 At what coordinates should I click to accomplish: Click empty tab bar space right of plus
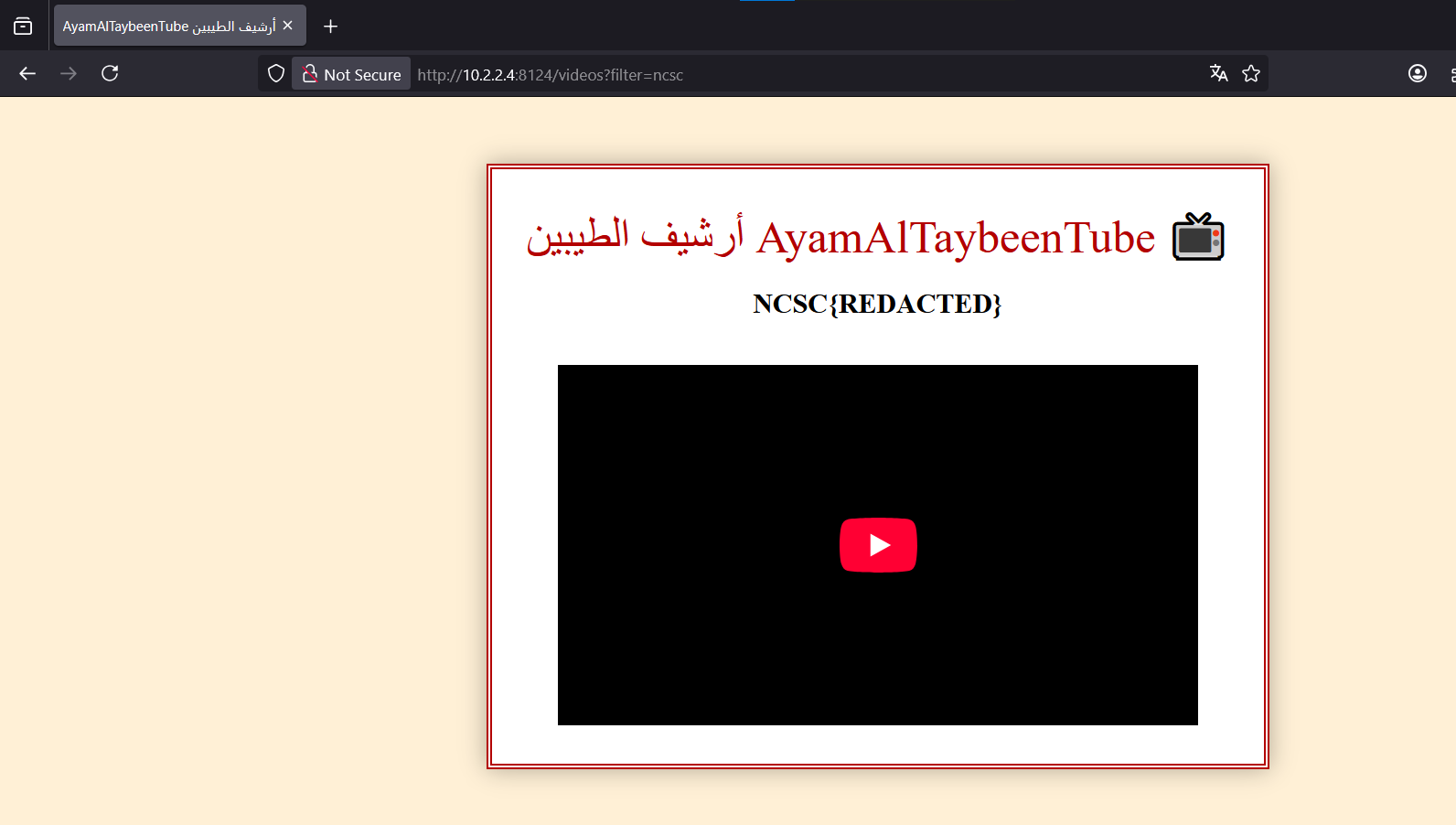pyautogui.click(x=823, y=27)
